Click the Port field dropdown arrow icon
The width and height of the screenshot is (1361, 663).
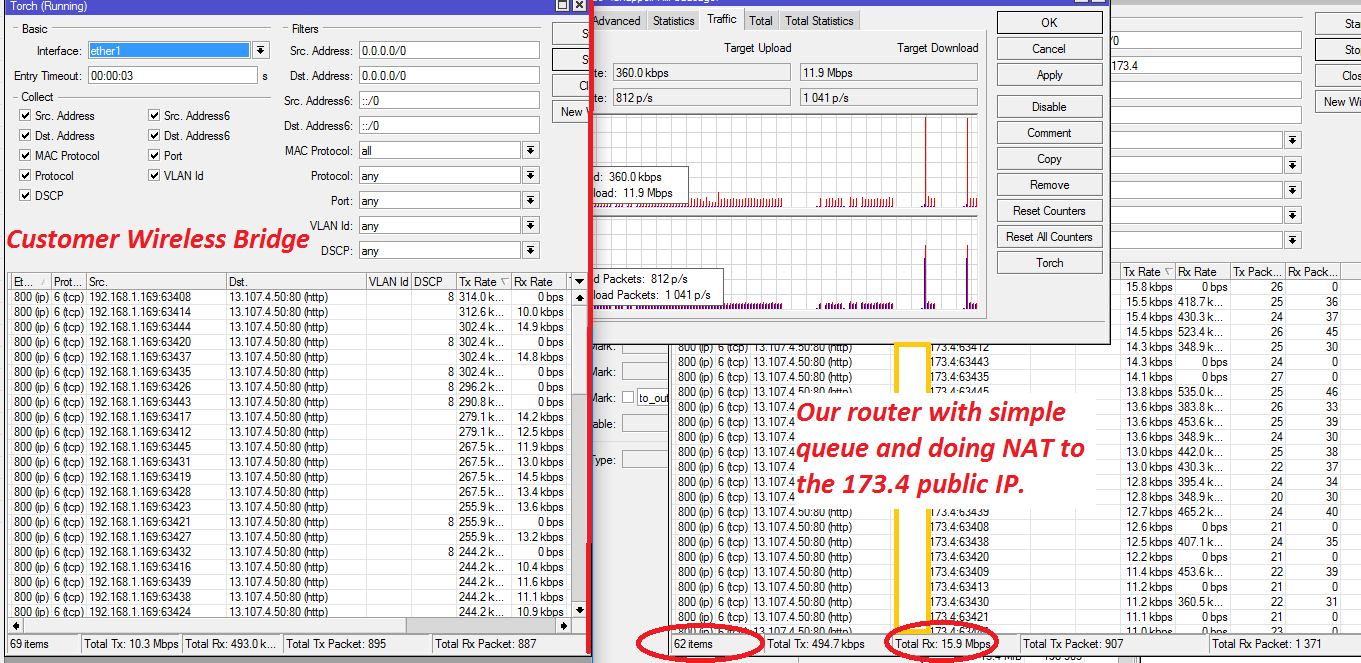coord(531,200)
